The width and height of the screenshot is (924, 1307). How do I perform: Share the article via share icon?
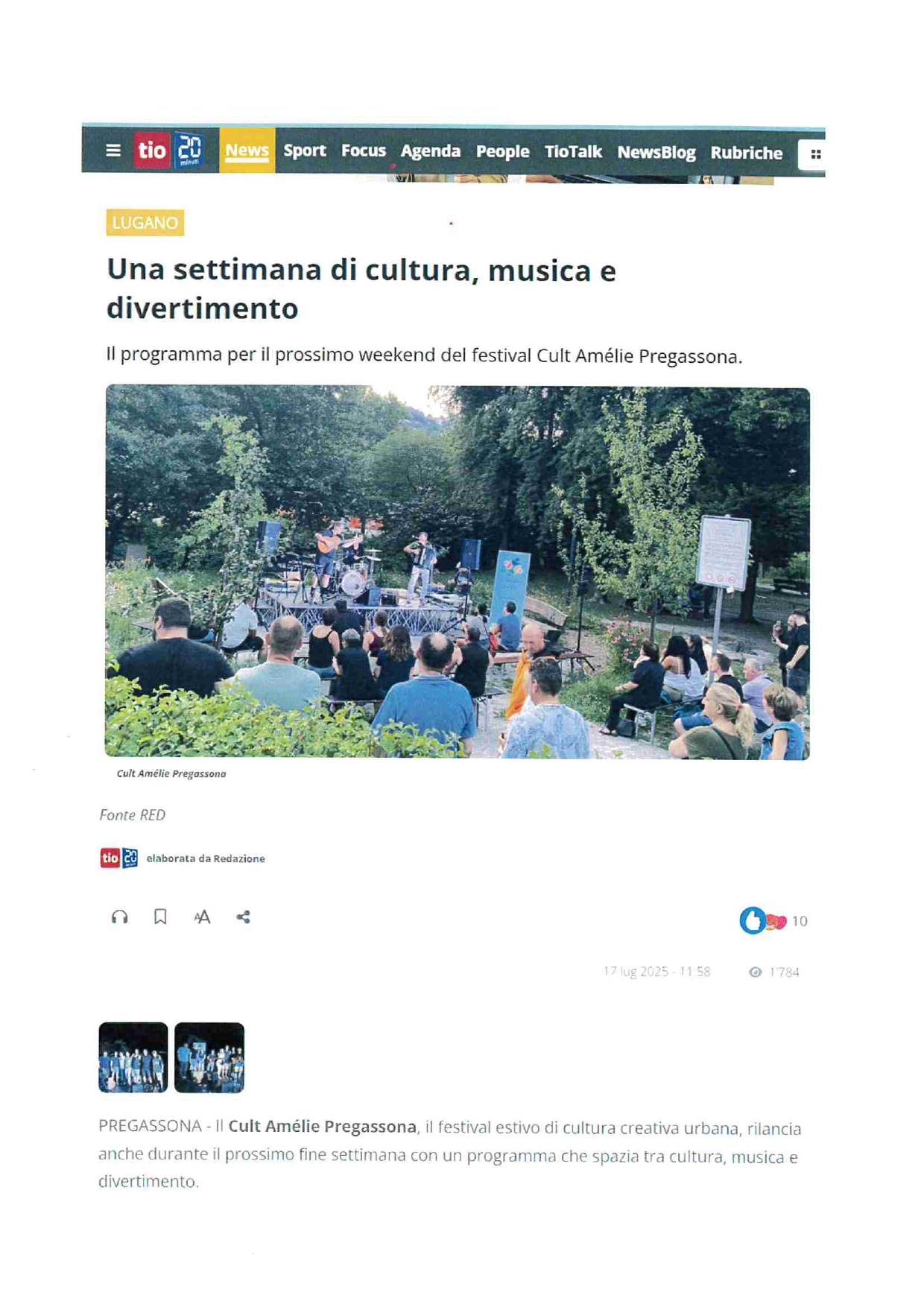pyautogui.click(x=243, y=917)
